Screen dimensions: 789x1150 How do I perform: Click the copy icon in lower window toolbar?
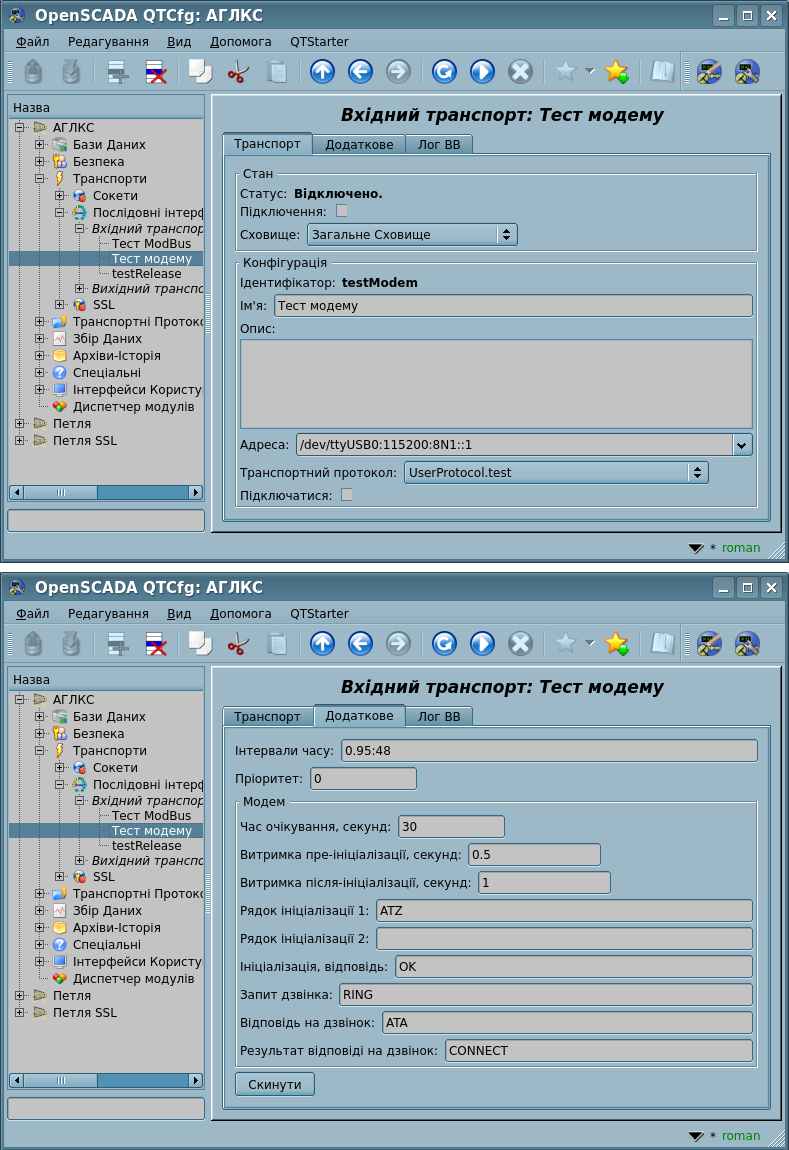click(200, 644)
